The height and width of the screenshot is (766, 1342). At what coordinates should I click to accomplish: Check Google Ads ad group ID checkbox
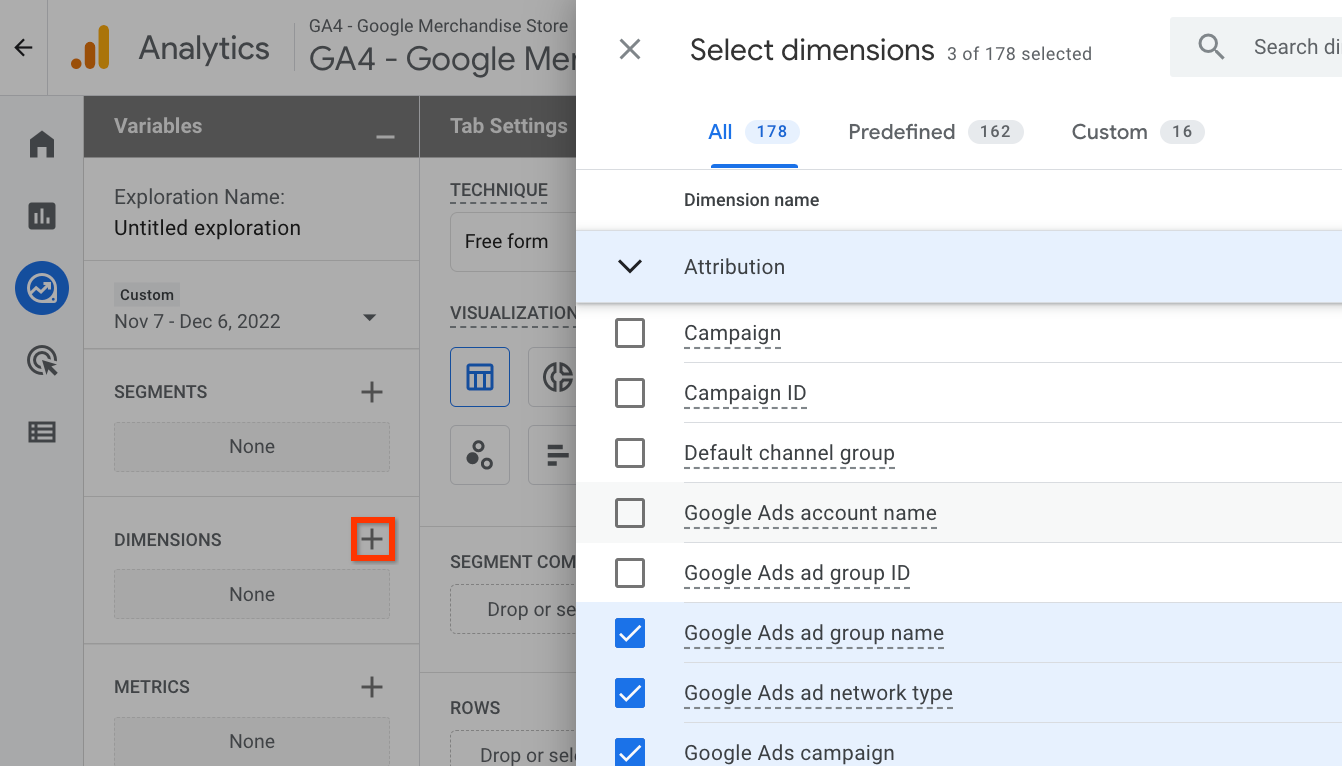[630, 573]
